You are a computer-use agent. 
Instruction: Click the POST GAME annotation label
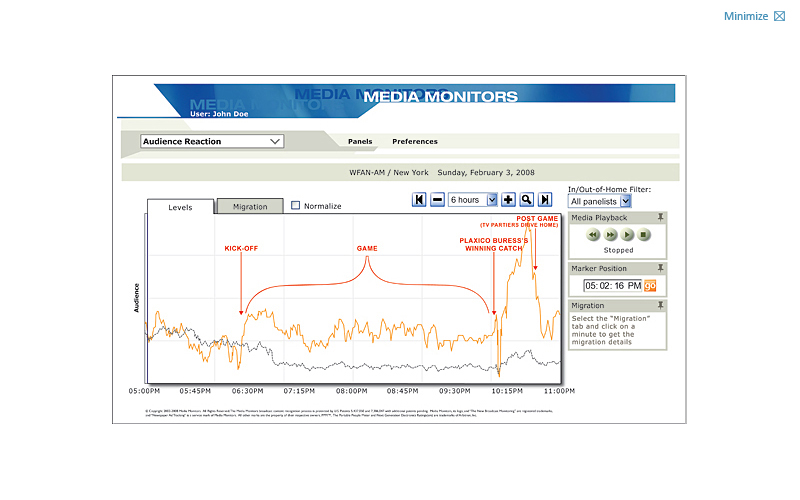537,218
